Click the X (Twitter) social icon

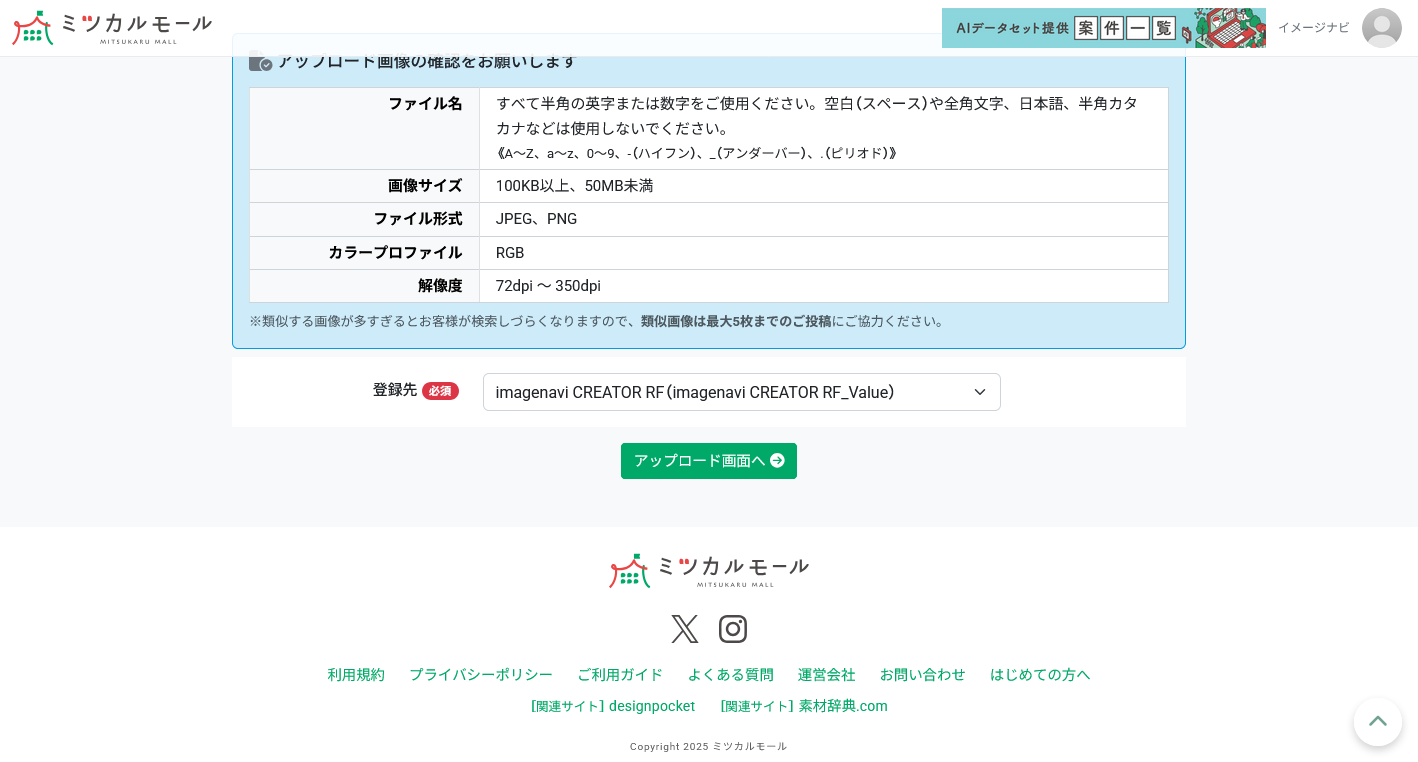click(685, 628)
